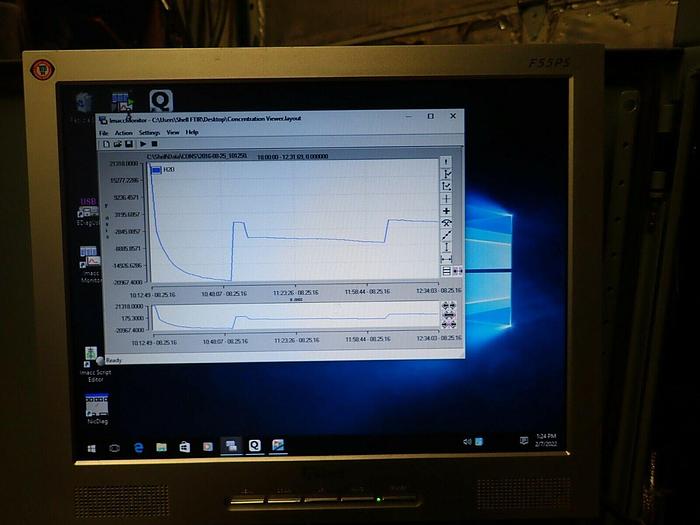The height and width of the screenshot is (525, 700).
Task: Open Task View on the taskbar
Action: [x=115, y=448]
